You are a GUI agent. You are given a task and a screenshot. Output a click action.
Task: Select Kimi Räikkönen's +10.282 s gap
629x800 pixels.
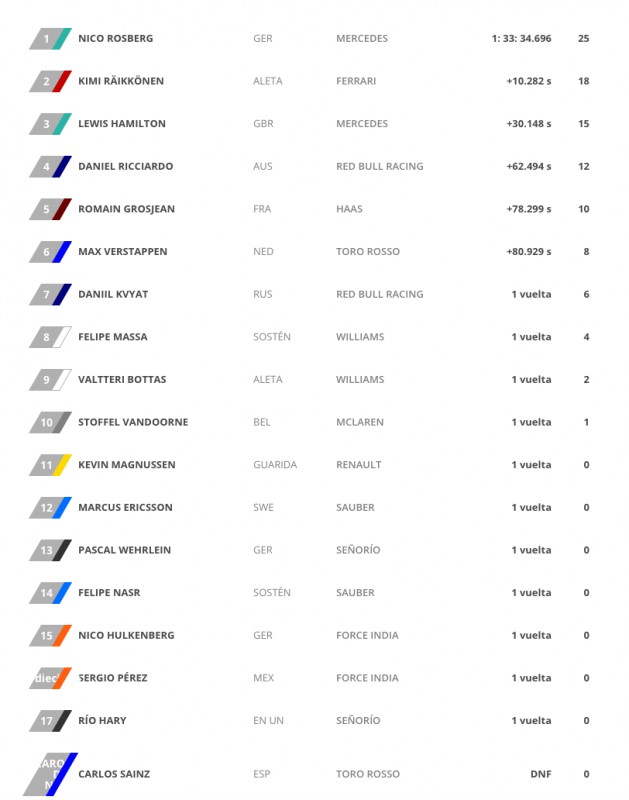point(529,81)
